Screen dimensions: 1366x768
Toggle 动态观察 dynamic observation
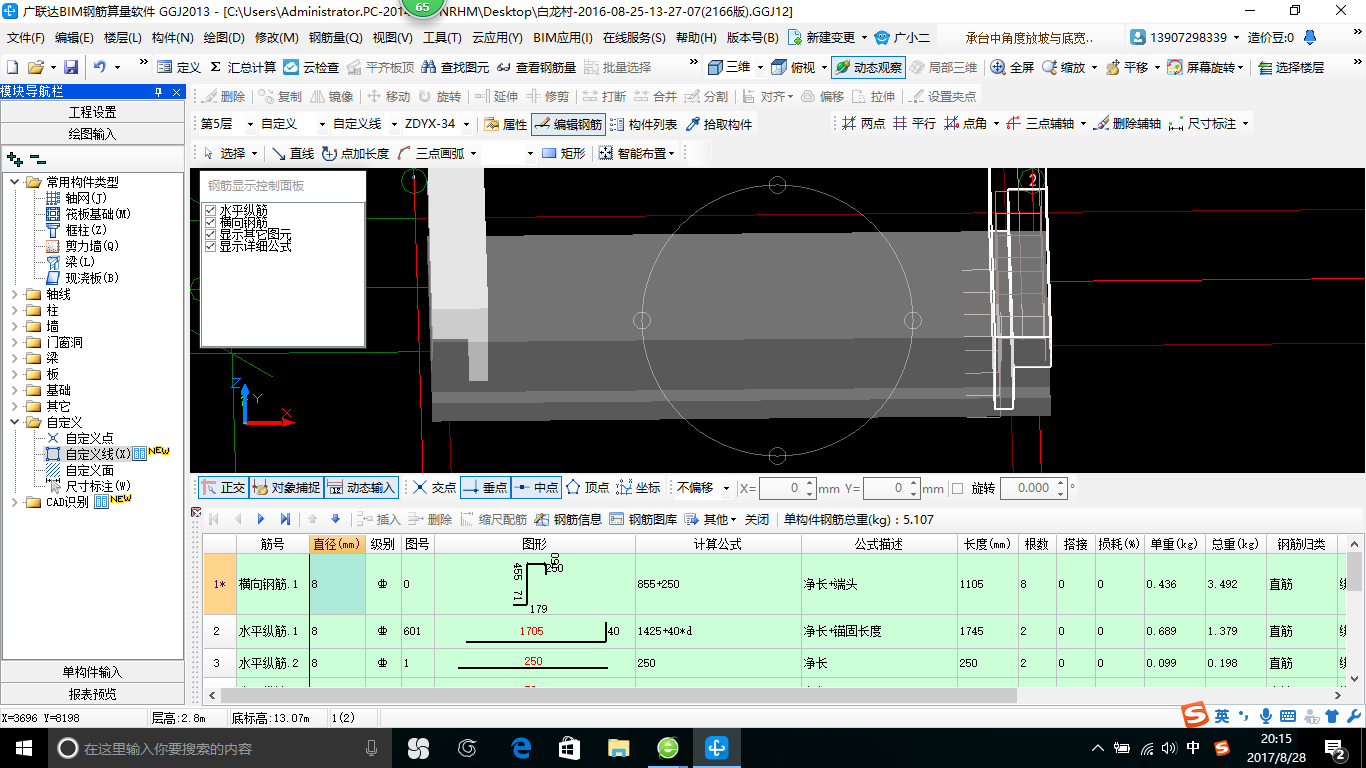pos(868,67)
